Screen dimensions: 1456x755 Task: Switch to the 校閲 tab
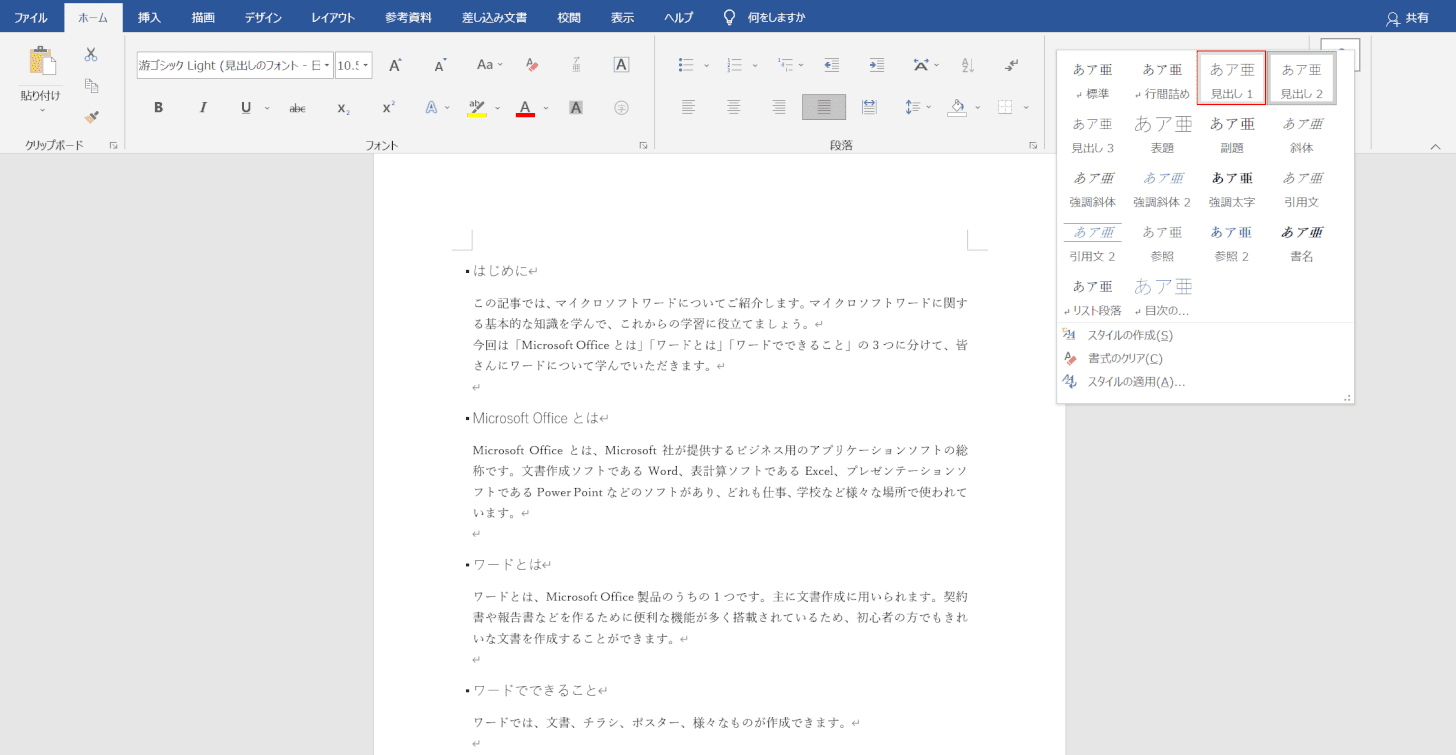click(569, 18)
